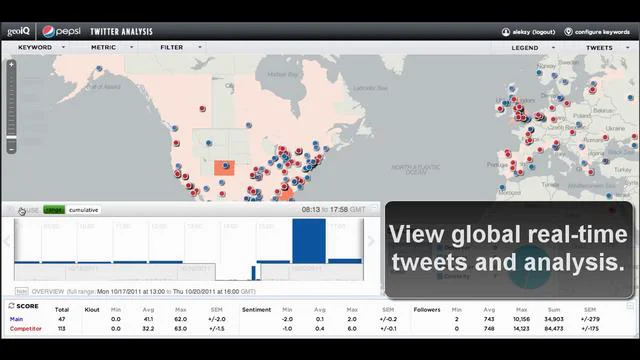Open the KEYWORD dropdown menu
The height and width of the screenshot is (360, 640).
(x=41, y=47)
